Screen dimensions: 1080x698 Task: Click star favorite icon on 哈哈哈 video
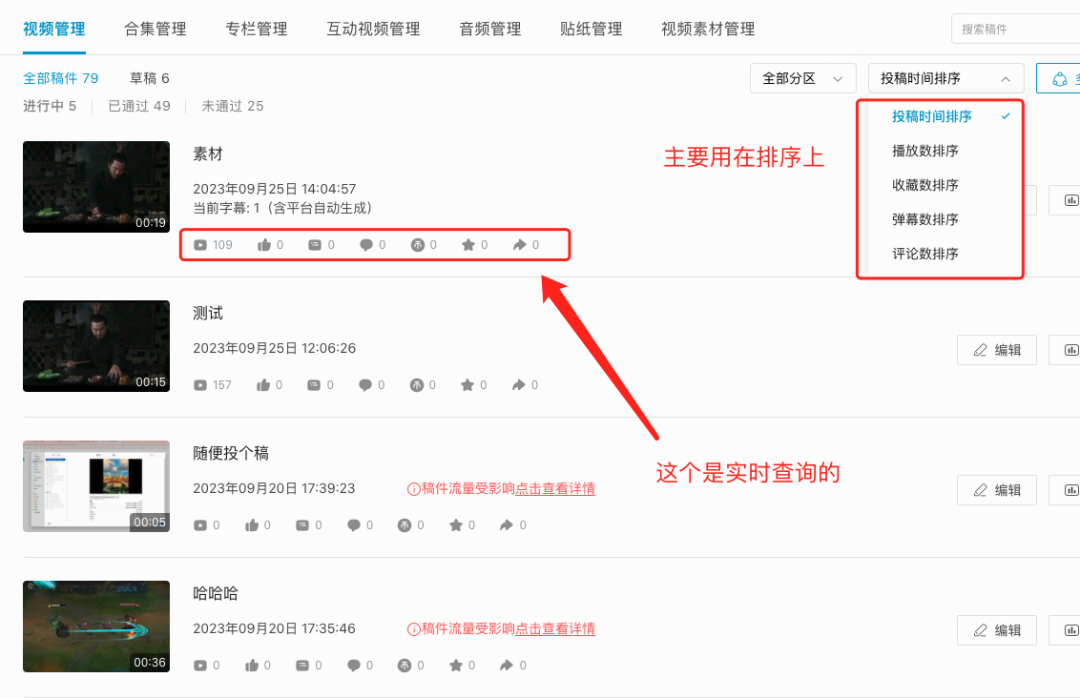click(x=455, y=666)
